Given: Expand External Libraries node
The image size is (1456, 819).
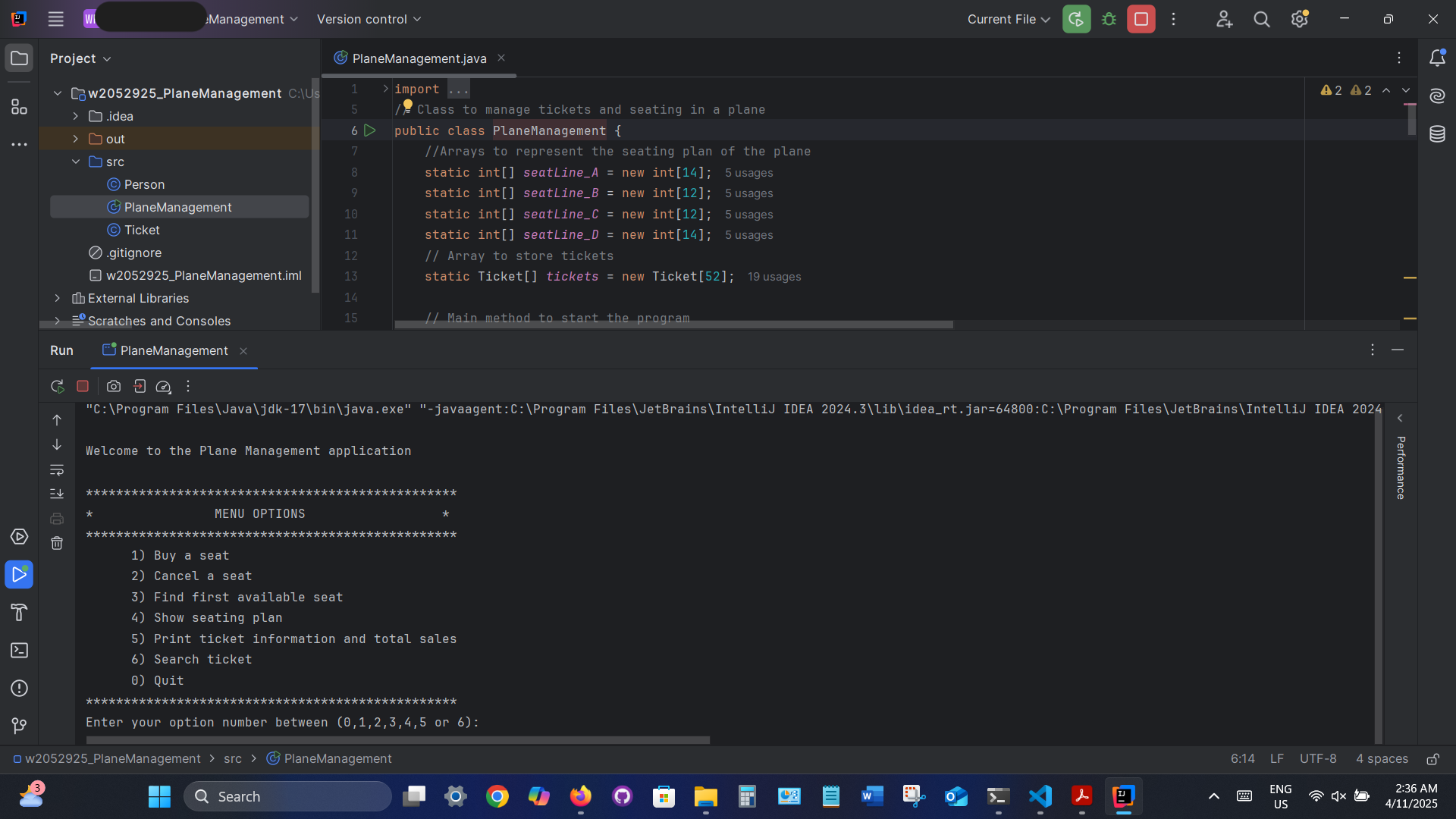Looking at the screenshot, I should tap(58, 298).
